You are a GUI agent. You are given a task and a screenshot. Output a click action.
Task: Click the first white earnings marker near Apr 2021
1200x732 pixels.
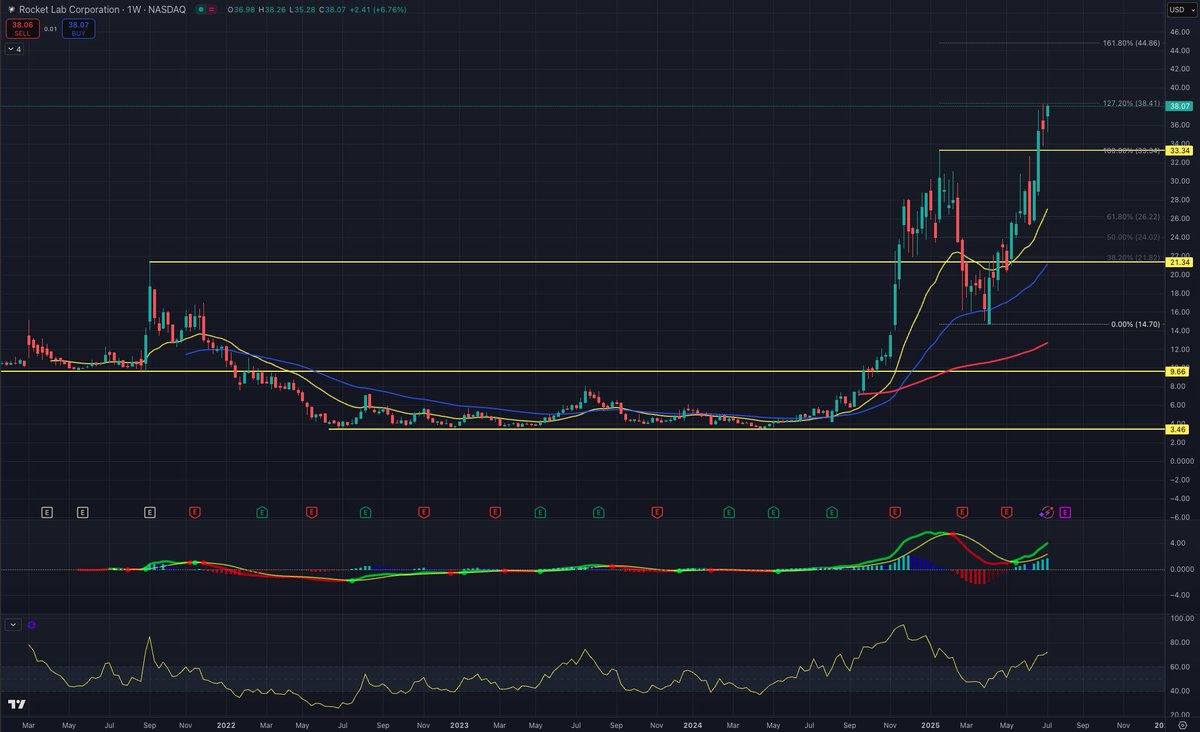46,512
